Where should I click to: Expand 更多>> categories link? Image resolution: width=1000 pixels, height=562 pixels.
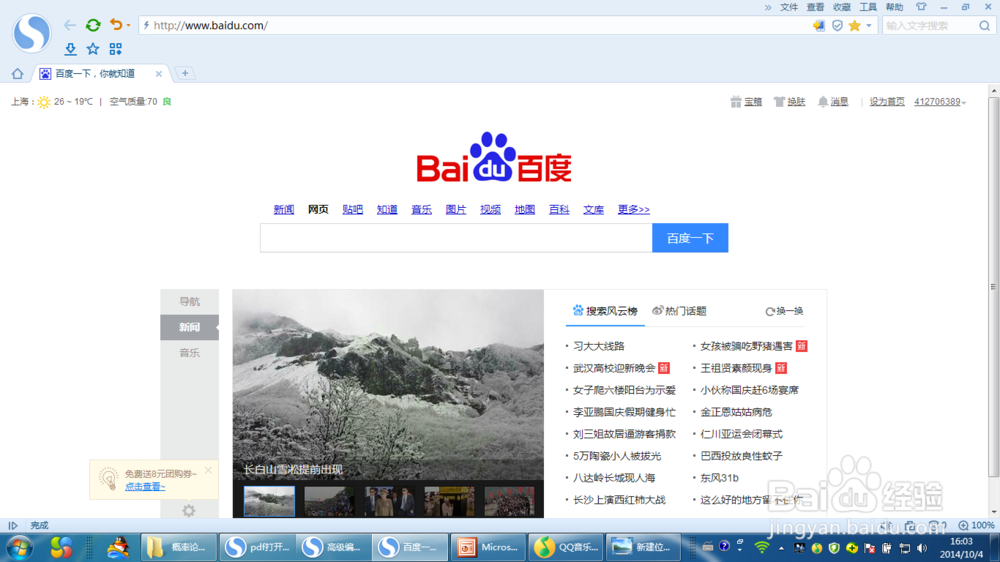633,209
